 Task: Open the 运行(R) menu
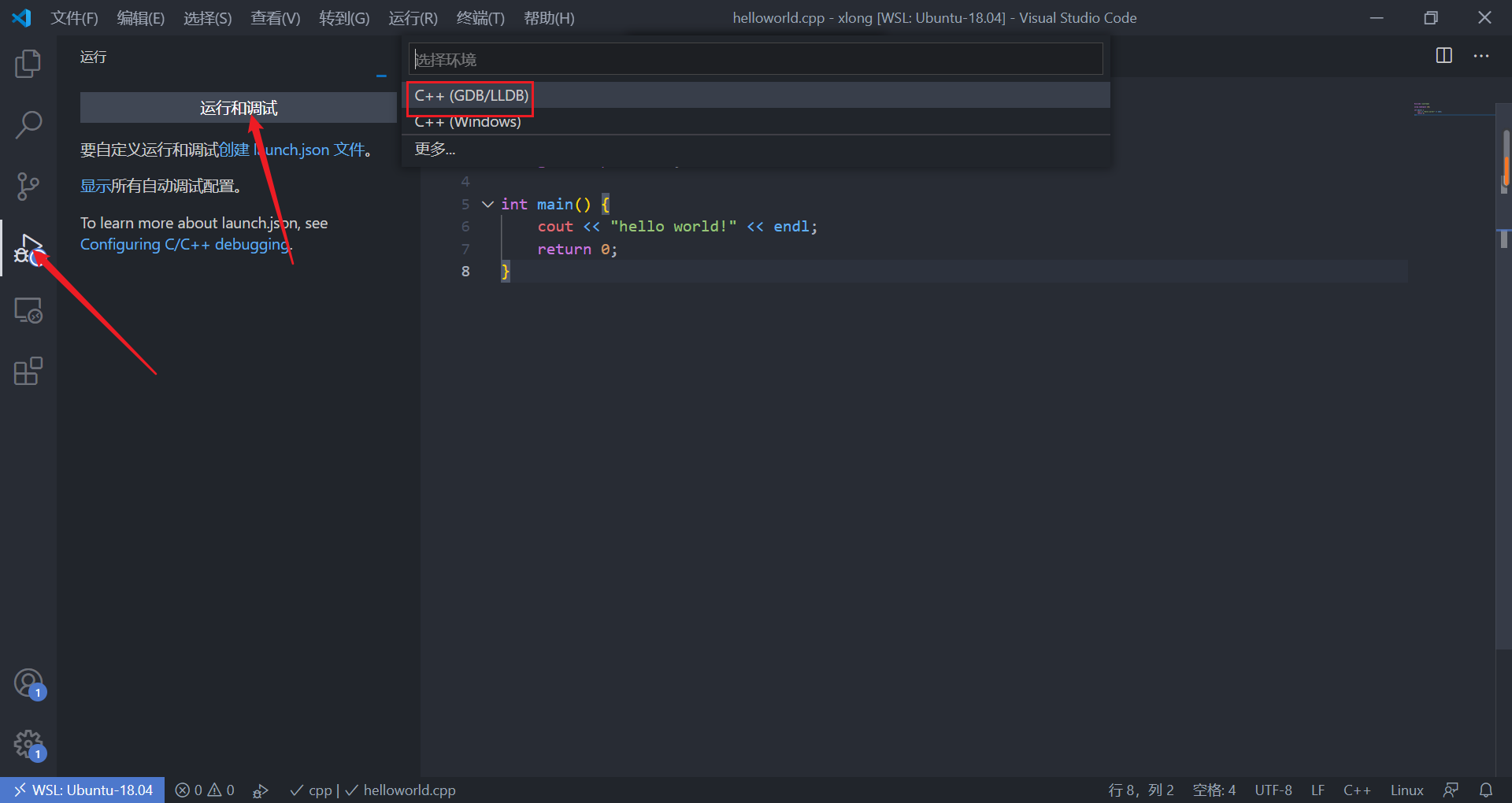tap(413, 17)
